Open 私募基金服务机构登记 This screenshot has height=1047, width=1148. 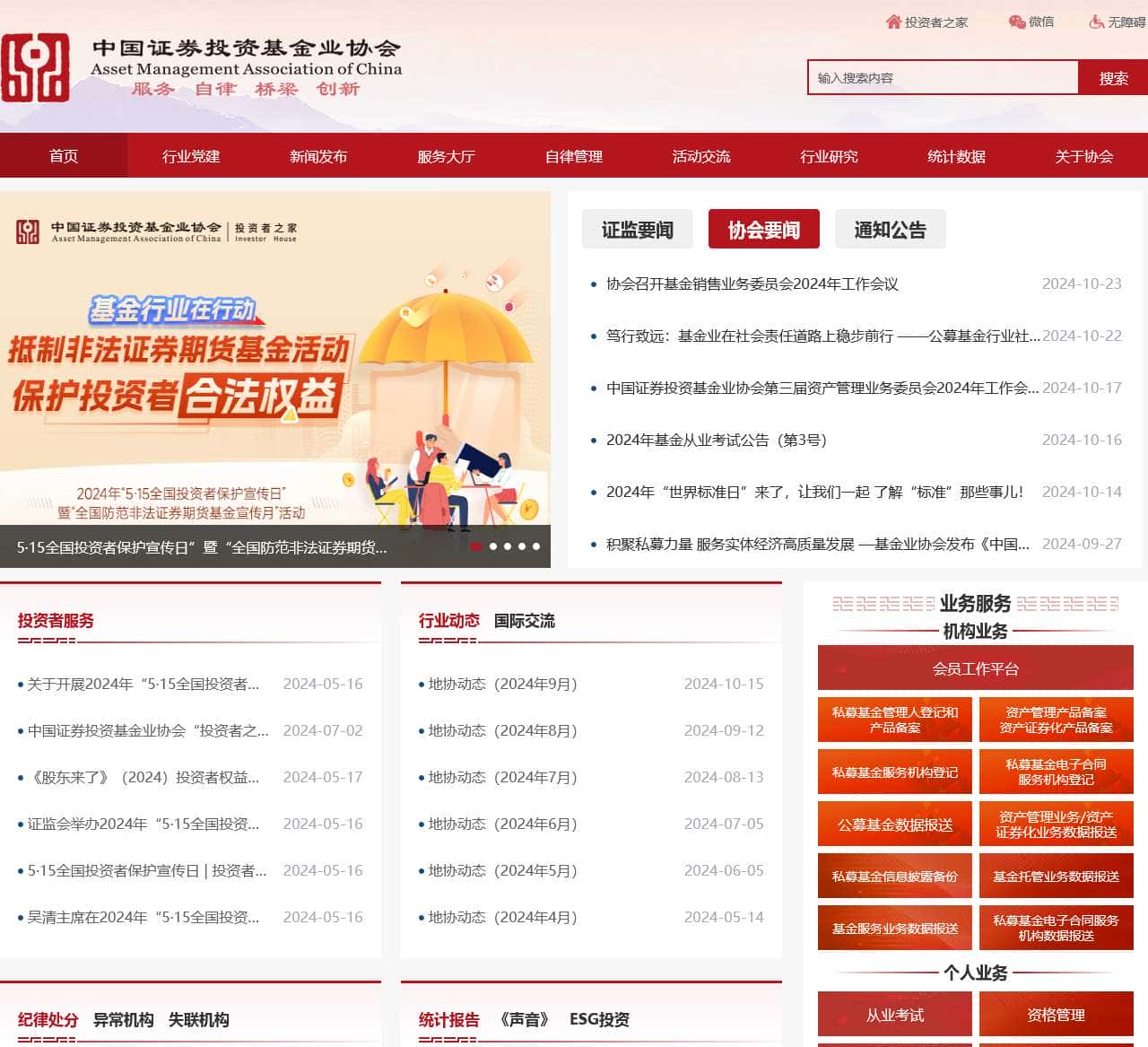click(895, 772)
